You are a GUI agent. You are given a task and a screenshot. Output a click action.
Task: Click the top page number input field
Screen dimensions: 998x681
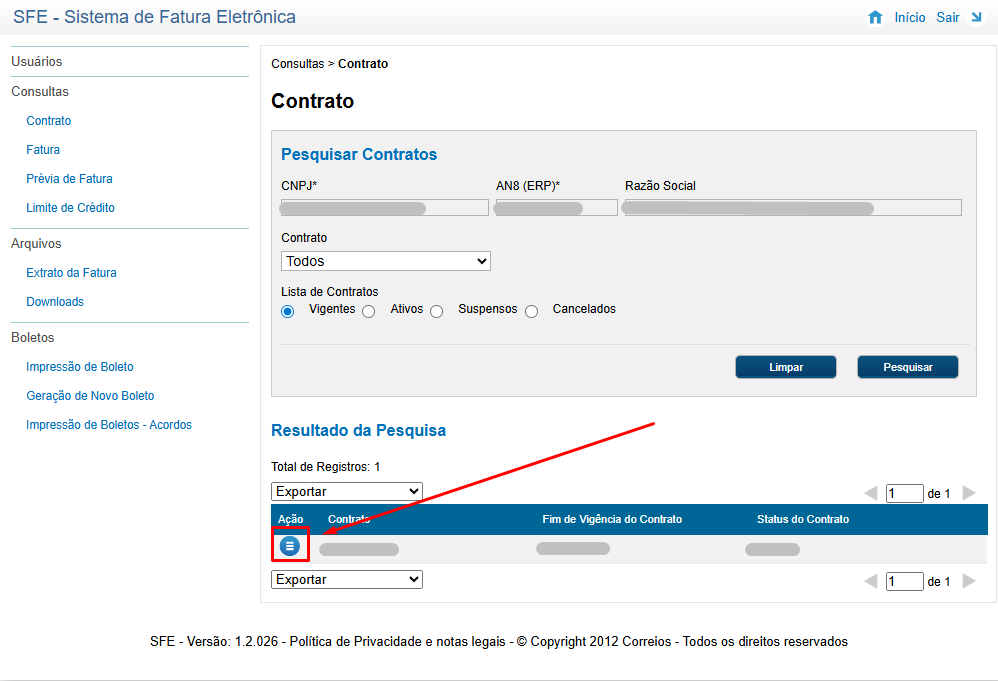(x=904, y=493)
